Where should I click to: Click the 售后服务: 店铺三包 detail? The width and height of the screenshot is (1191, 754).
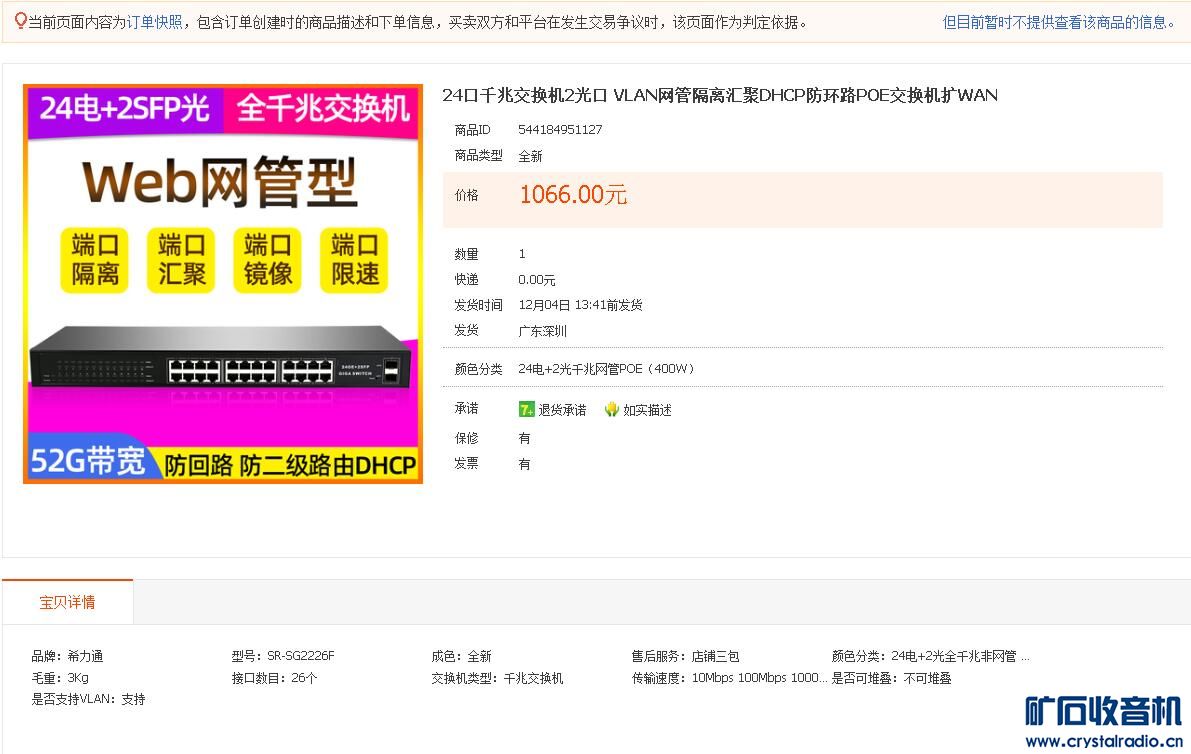[x=685, y=656]
